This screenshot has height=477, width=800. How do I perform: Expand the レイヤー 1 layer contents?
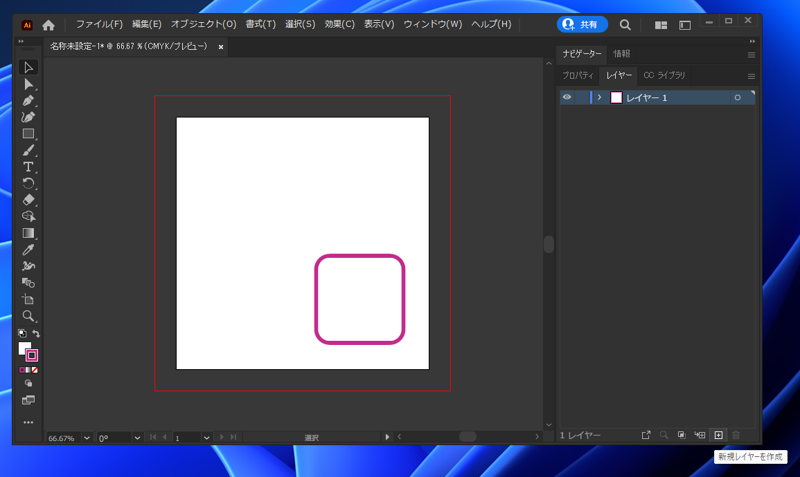click(x=599, y=97)
